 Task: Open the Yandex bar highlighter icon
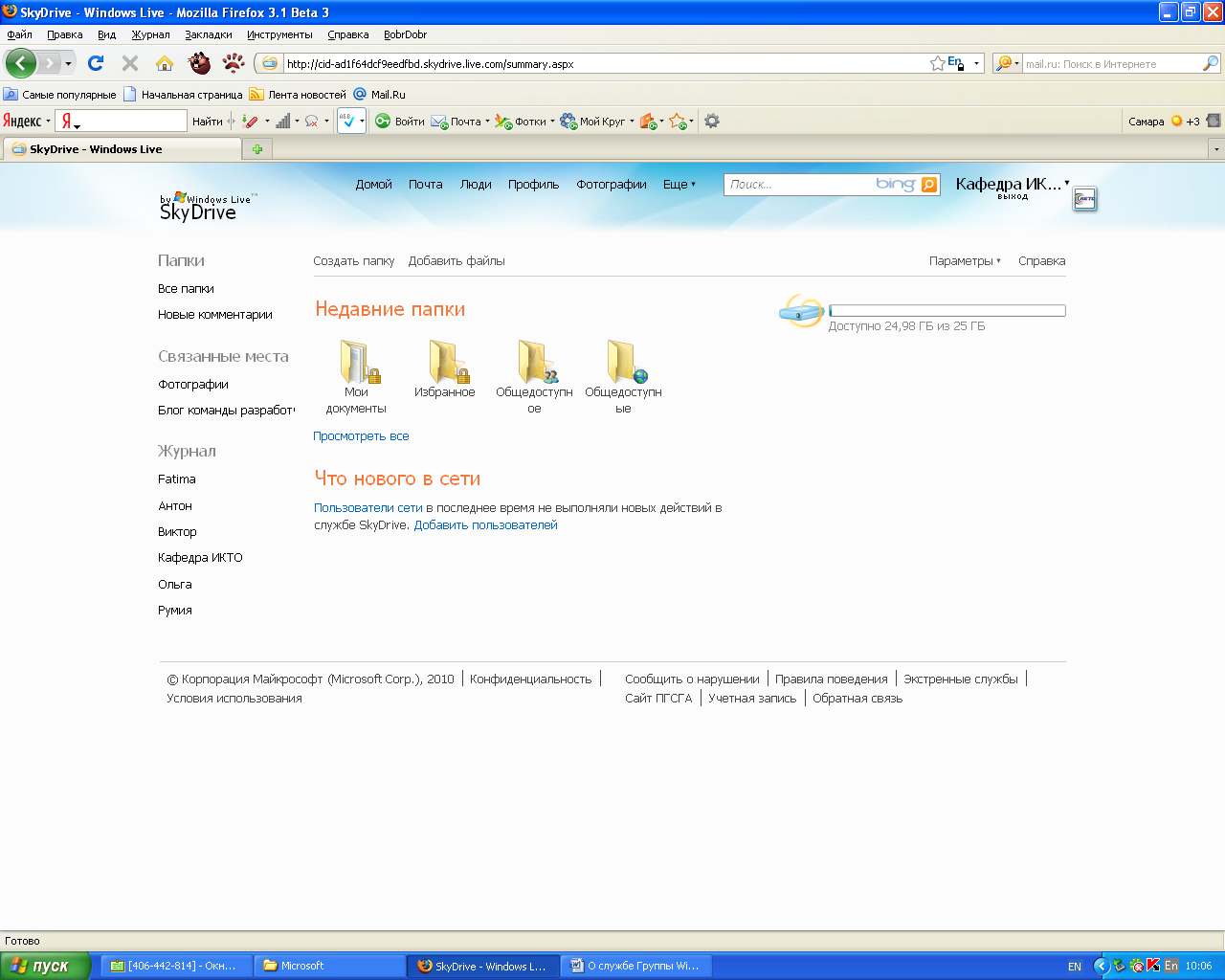click(x=250, y=122)
